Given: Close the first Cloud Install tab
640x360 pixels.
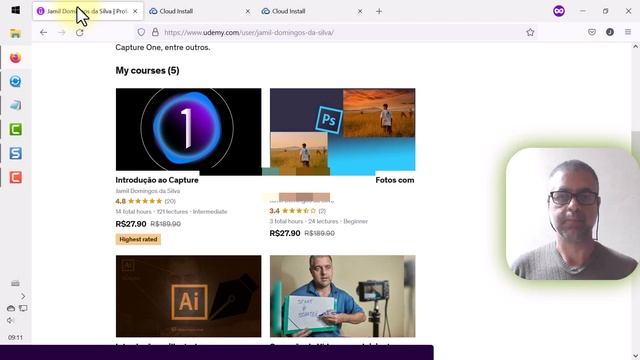Looking at the screenshot, I should pos(247,11).
